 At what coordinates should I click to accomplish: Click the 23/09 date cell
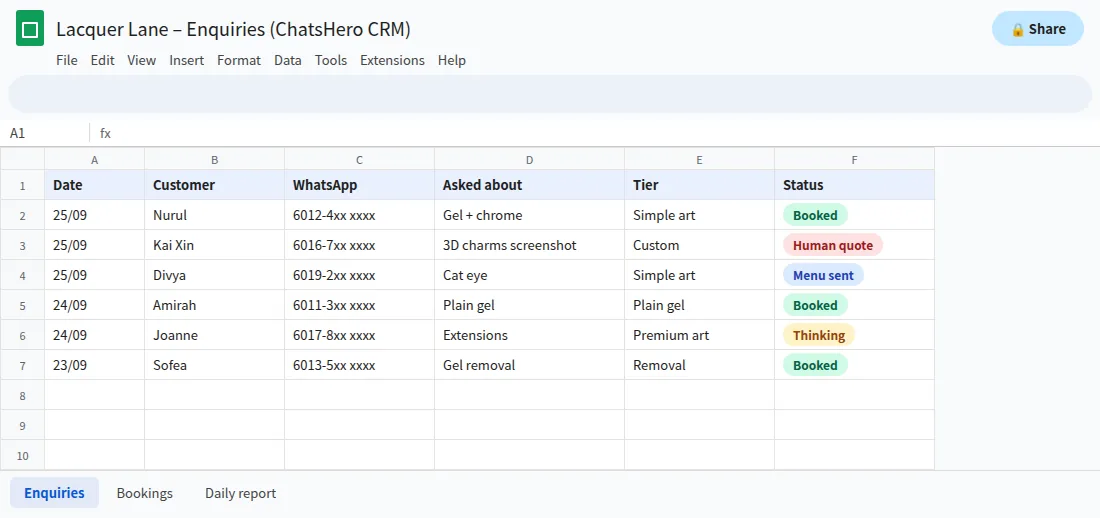coord(95,365)
